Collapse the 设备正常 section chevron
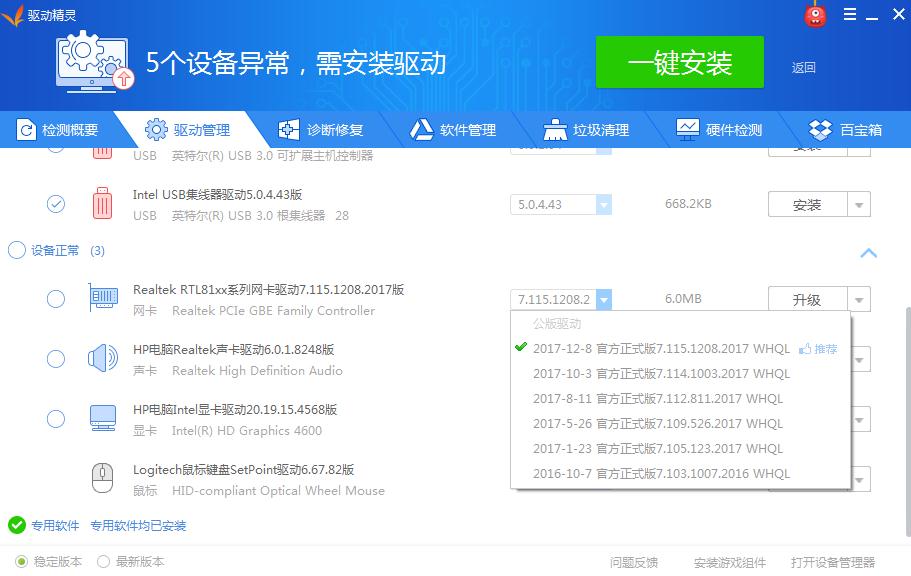 (868, 254)
